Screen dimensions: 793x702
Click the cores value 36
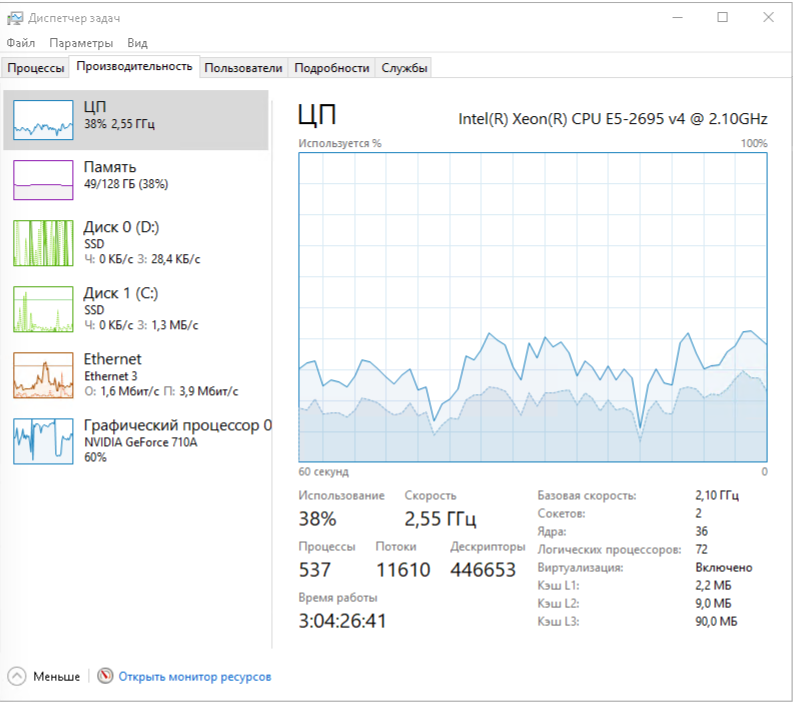(701, 531)
